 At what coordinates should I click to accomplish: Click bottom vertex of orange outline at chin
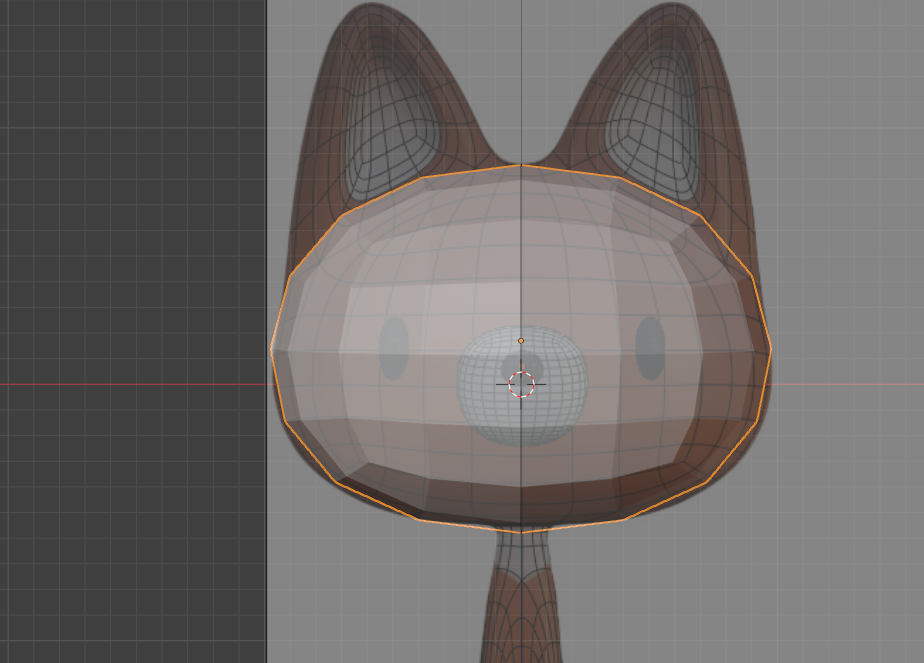(521, 532)
